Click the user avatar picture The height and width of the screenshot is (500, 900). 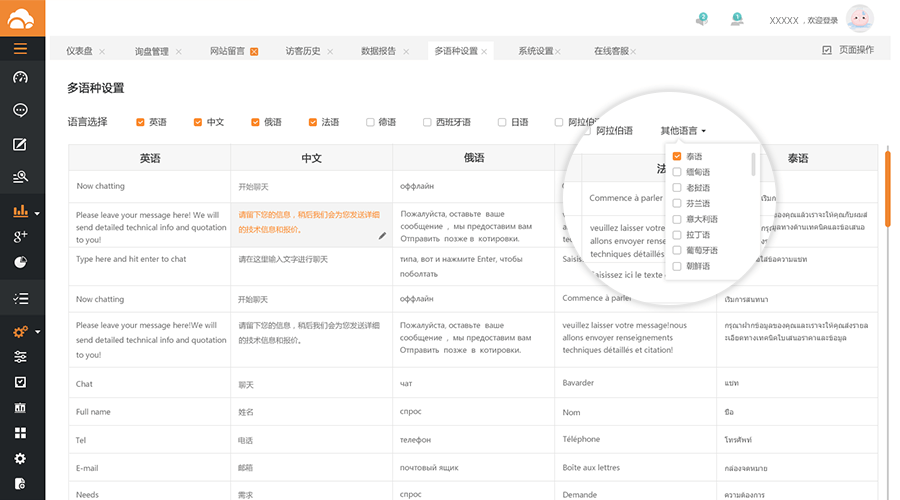click(x=860, y=19)
